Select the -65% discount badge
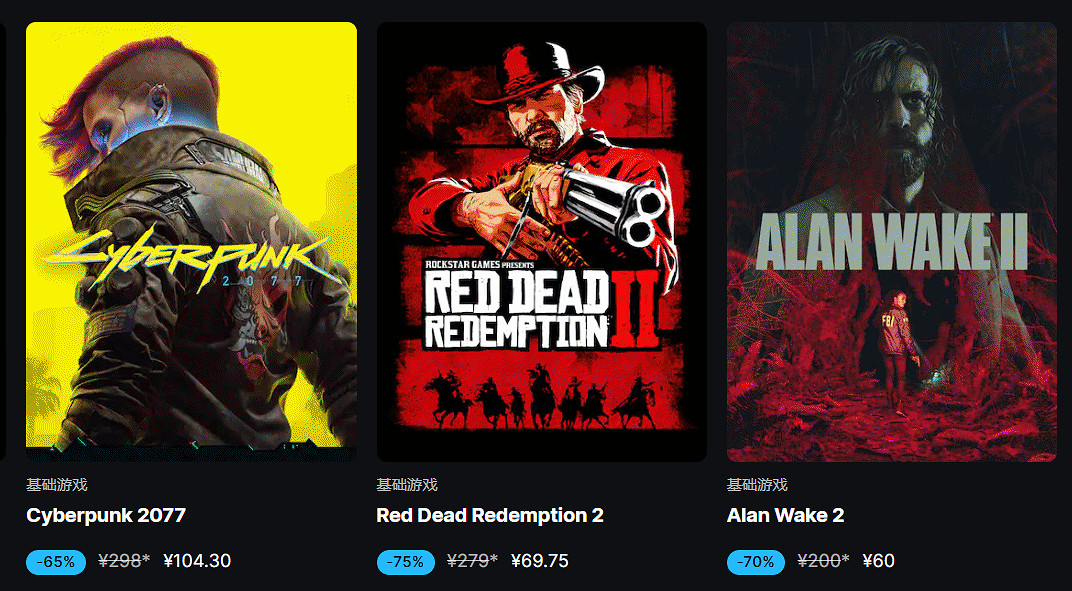1072x591 pixels. (x=56, y=562)
